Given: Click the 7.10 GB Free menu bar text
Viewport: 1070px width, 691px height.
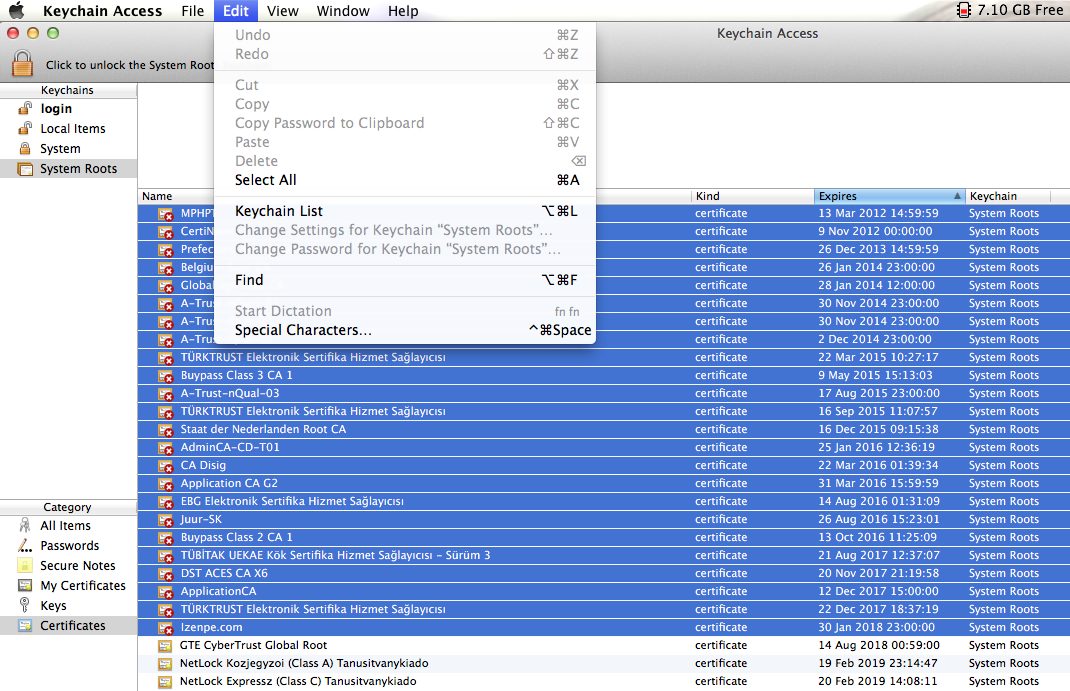Looking at the screenshot, I should coord(1020,10).
